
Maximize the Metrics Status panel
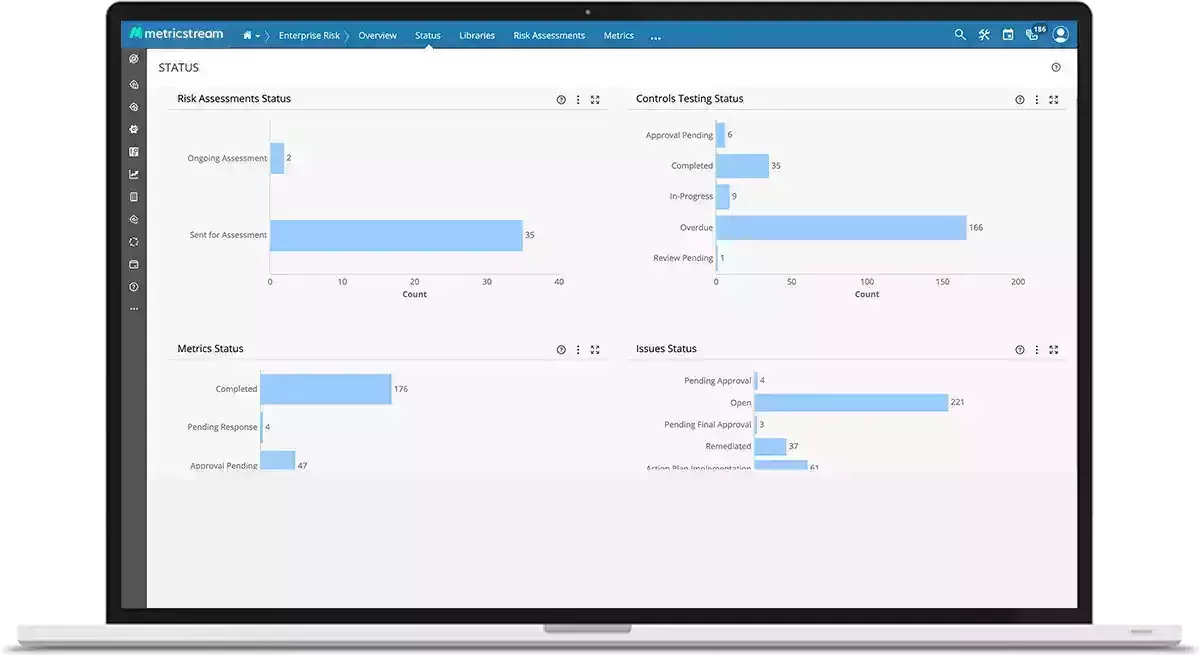point(595,350)
